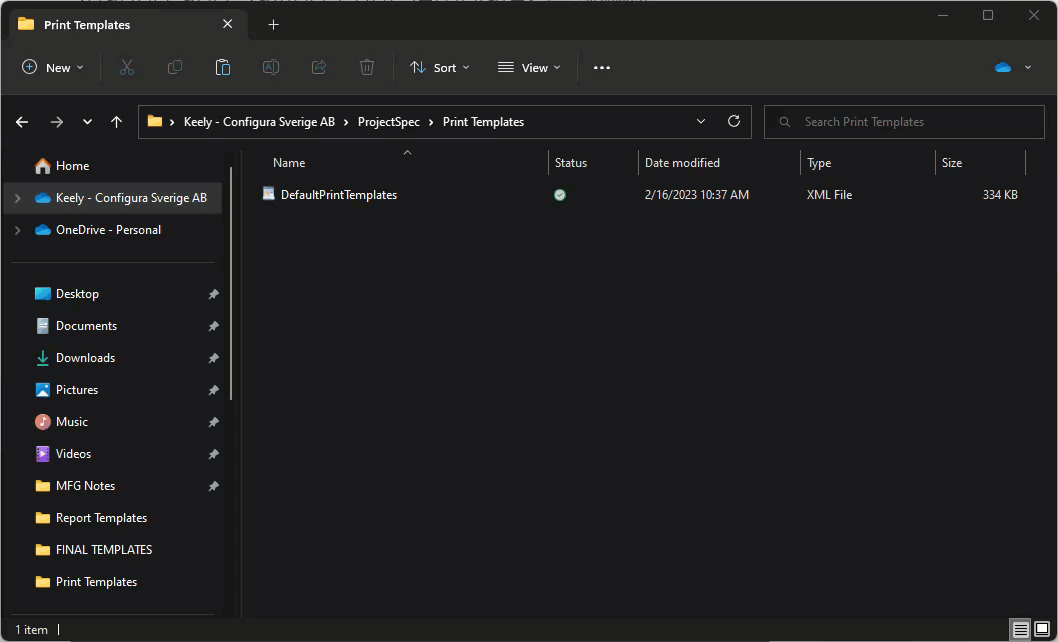Click the Paste clipboard icon
Screen dimensions: 1058x642
(x=223, y=68)
